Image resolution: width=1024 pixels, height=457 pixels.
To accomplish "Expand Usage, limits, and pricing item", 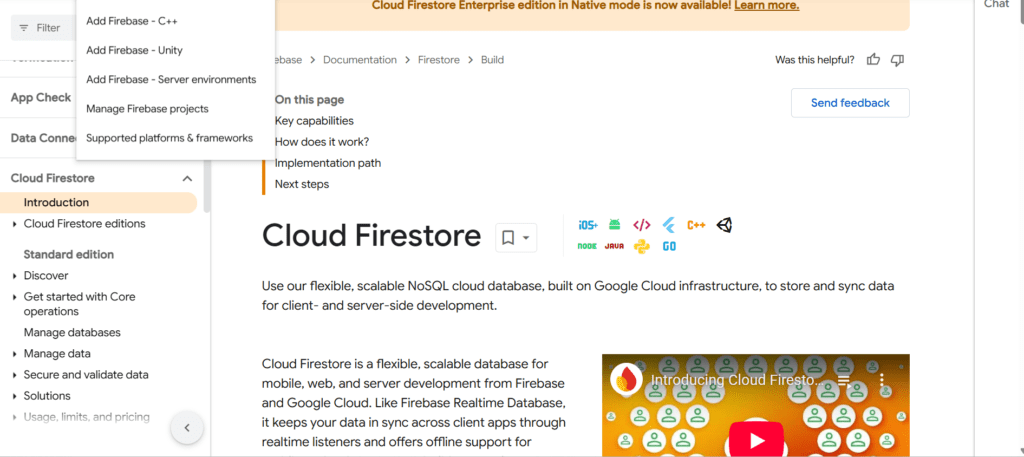I will (14, 417).
